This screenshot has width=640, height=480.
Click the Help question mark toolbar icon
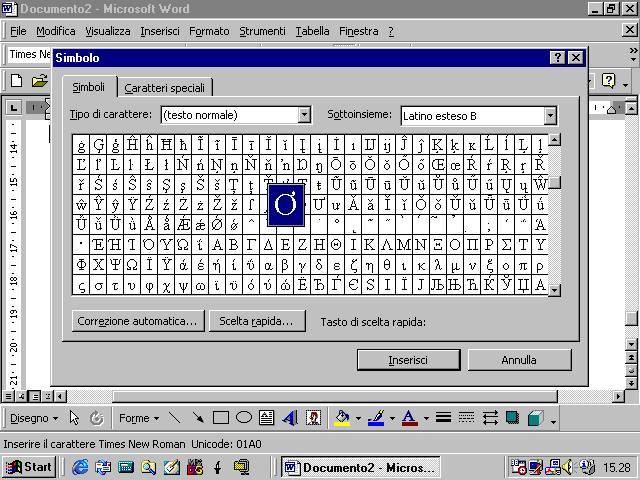(x=608, y=81)
